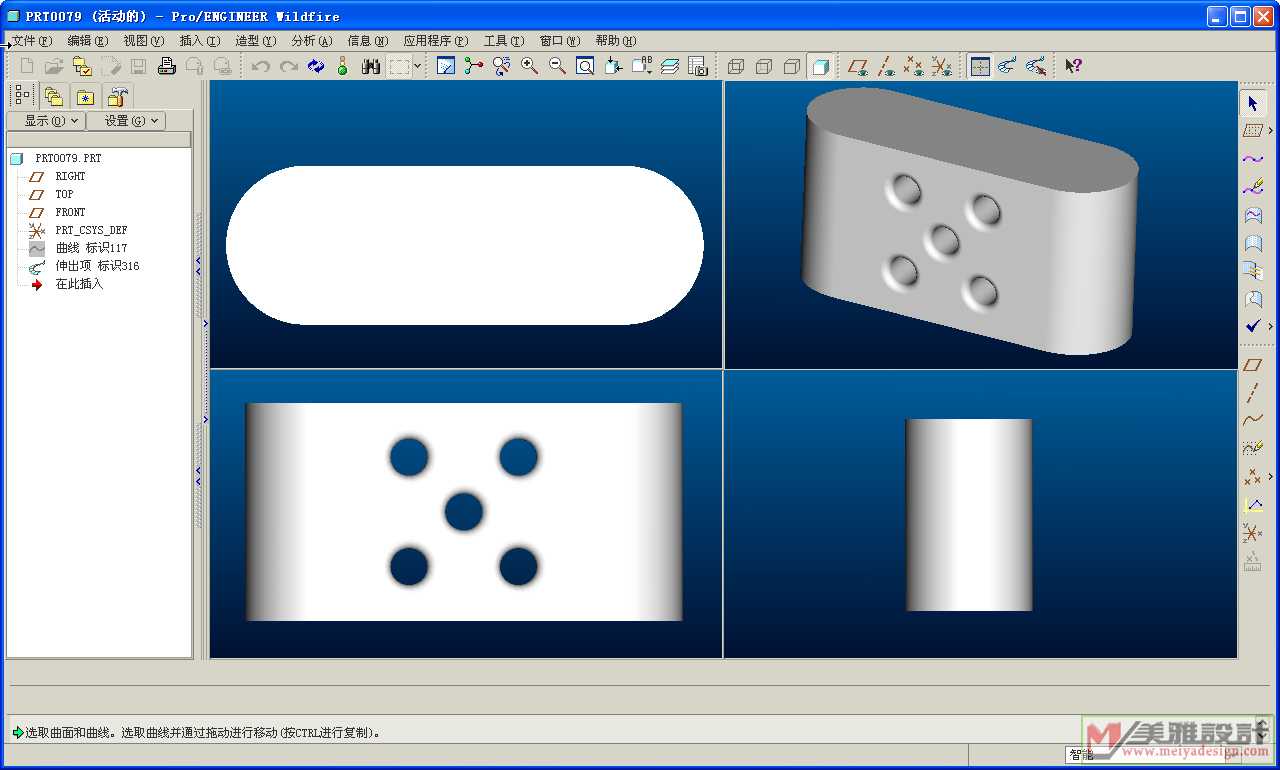The image size is (1280, 770).
Task: Select the RIGHT datum plane
Action: 70,176
